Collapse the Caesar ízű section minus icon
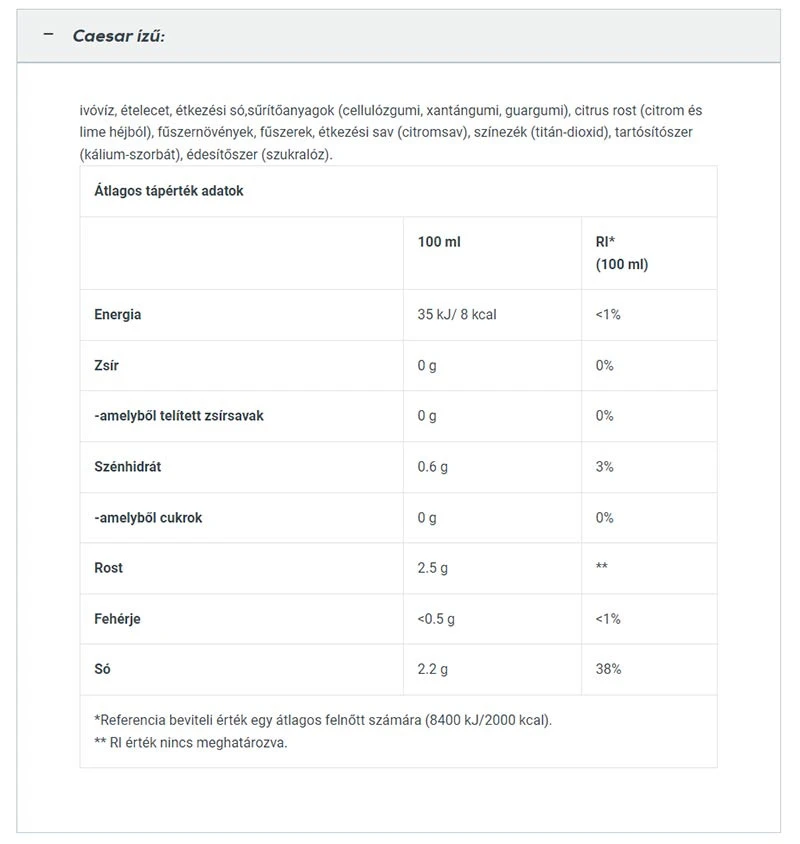The width and height of the screenshot is (800, 844). tap(48, 35)
